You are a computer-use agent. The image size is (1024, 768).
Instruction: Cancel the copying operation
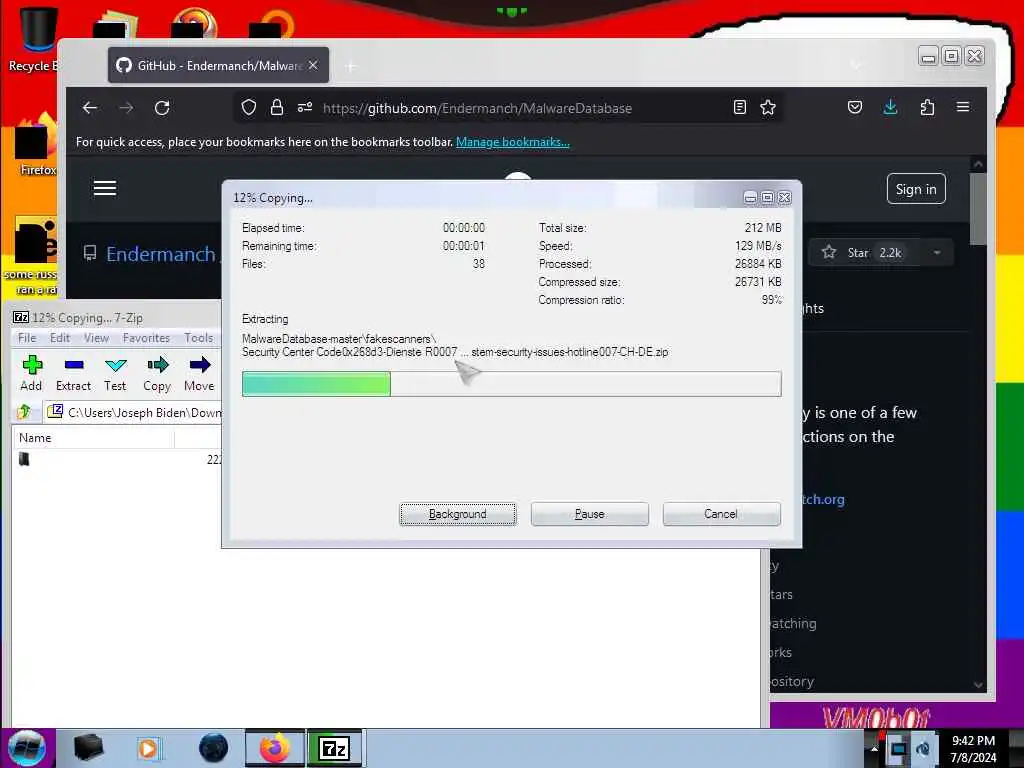coord(721,514)
